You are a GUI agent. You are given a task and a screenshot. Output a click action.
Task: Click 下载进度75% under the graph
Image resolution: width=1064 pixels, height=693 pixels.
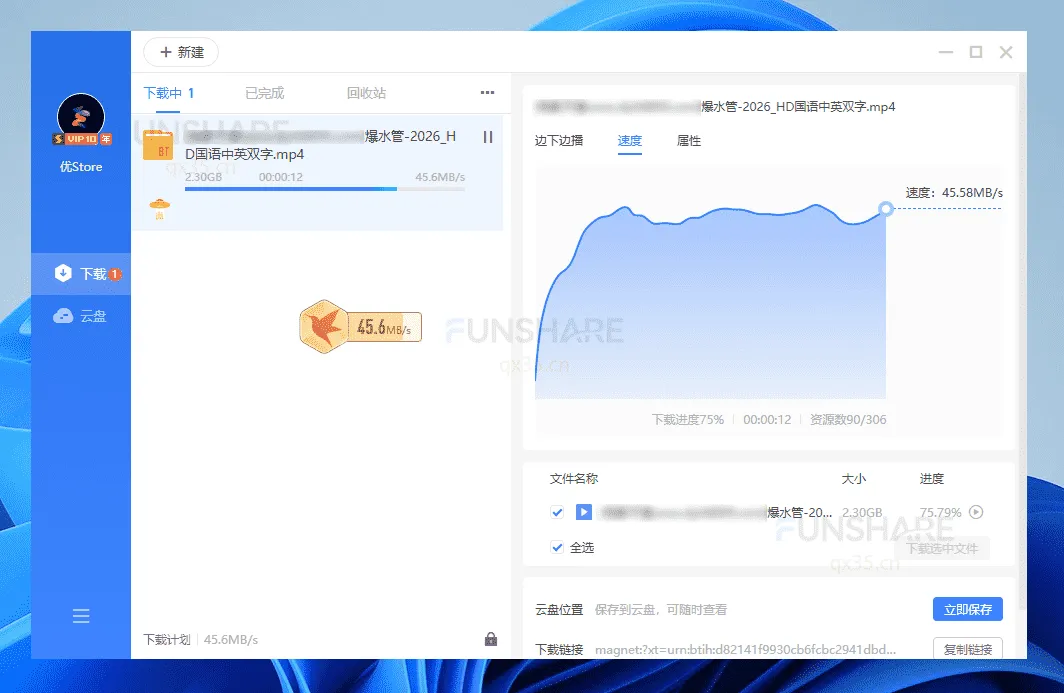point(688,419)
